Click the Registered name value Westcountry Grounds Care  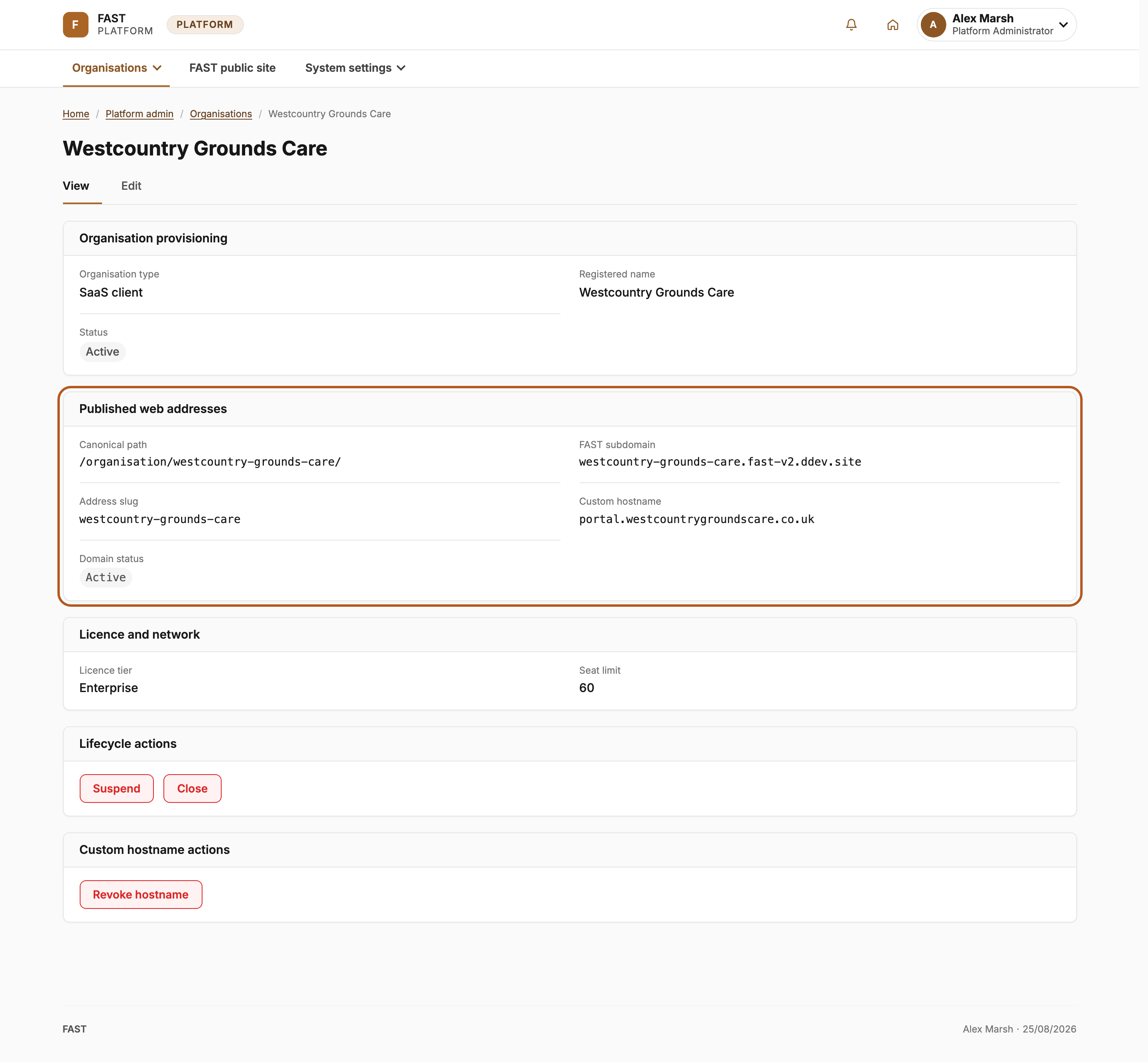click(x=656, y=293)
